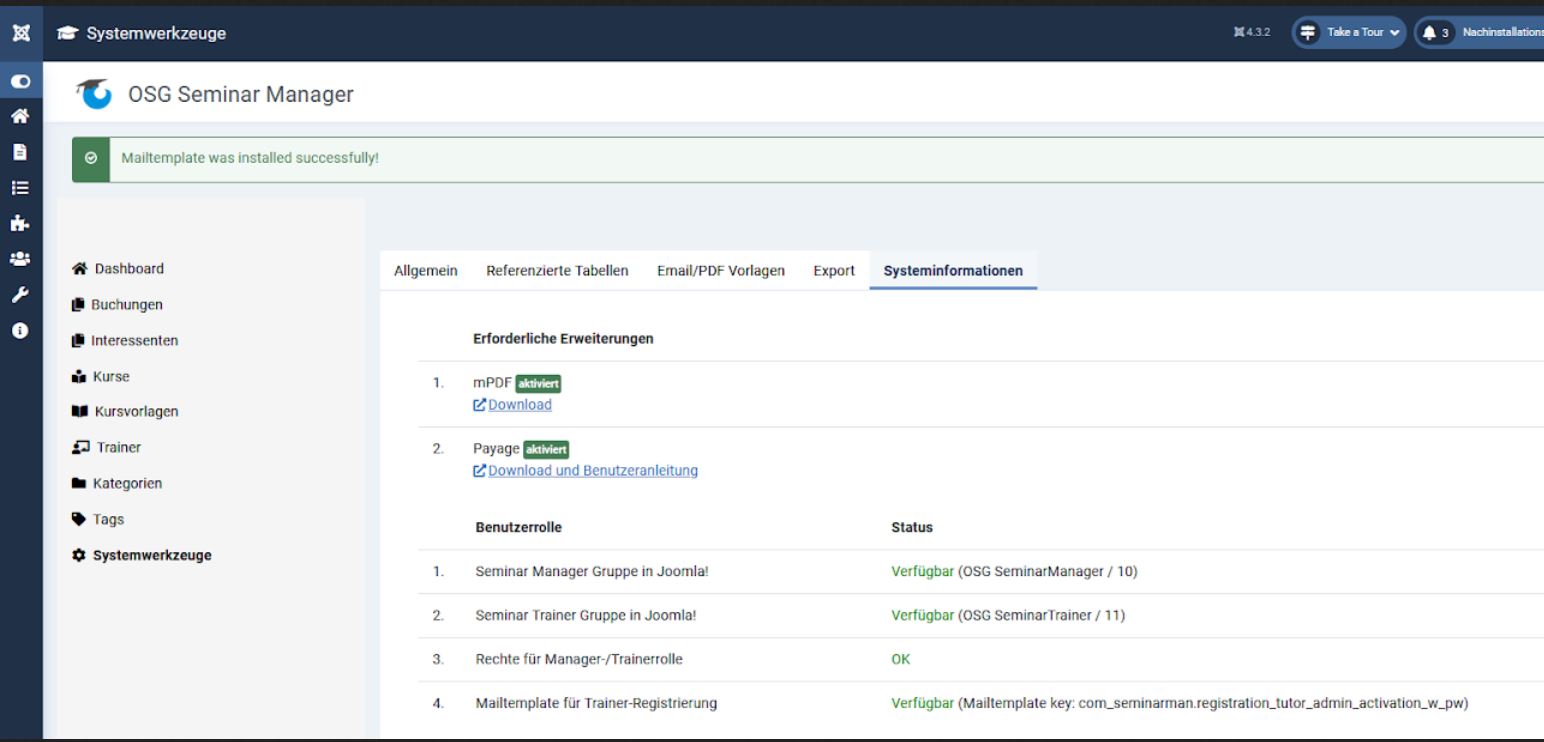Screen dimensions: 1544x742
Task: Open Home dashboard from the house icon
Action: click(x=20, y=116)
